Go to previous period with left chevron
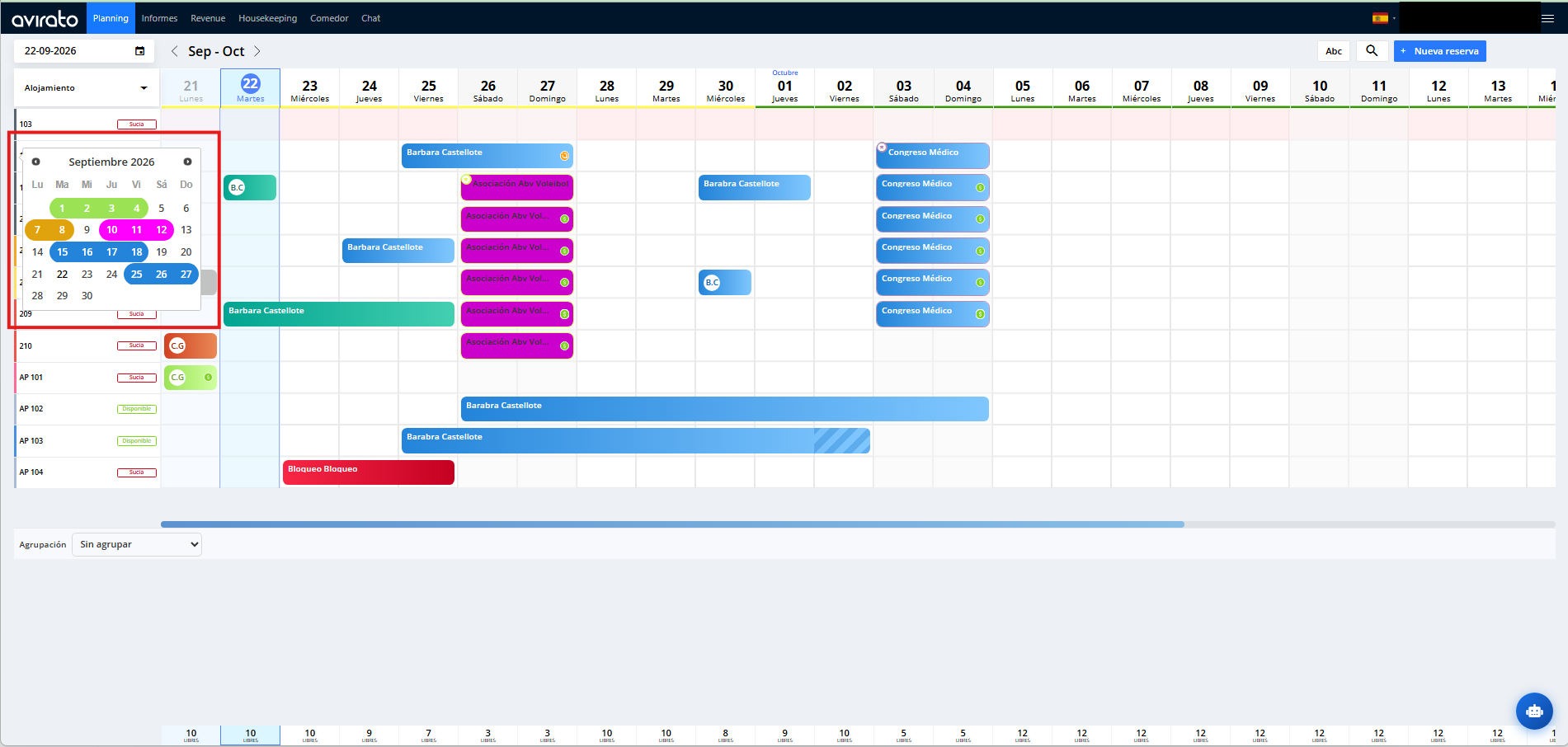This screenshot has width=1568, height=747. (x=174, y=51)
